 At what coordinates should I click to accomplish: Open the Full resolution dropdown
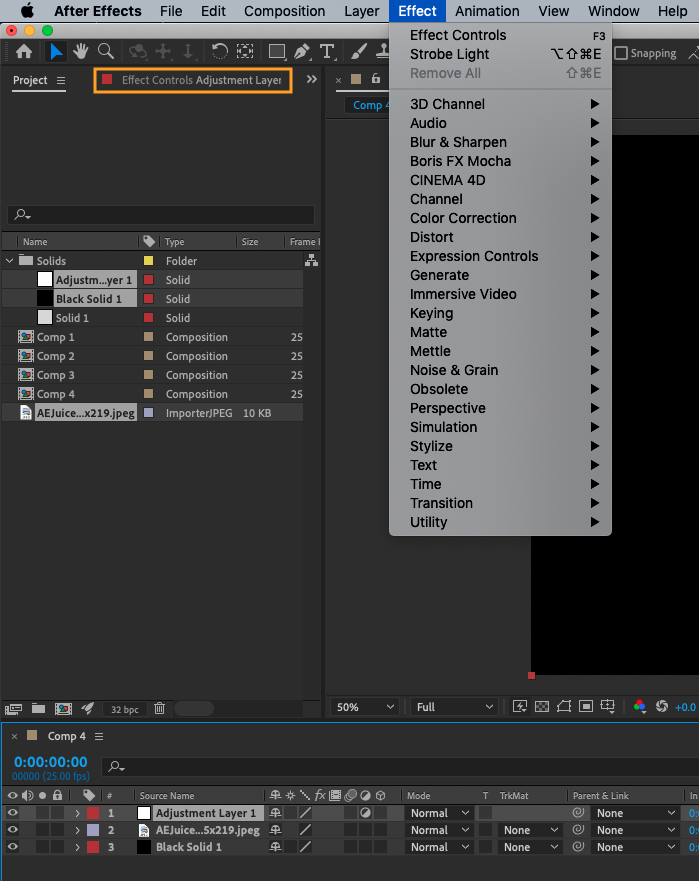(455, 707)
